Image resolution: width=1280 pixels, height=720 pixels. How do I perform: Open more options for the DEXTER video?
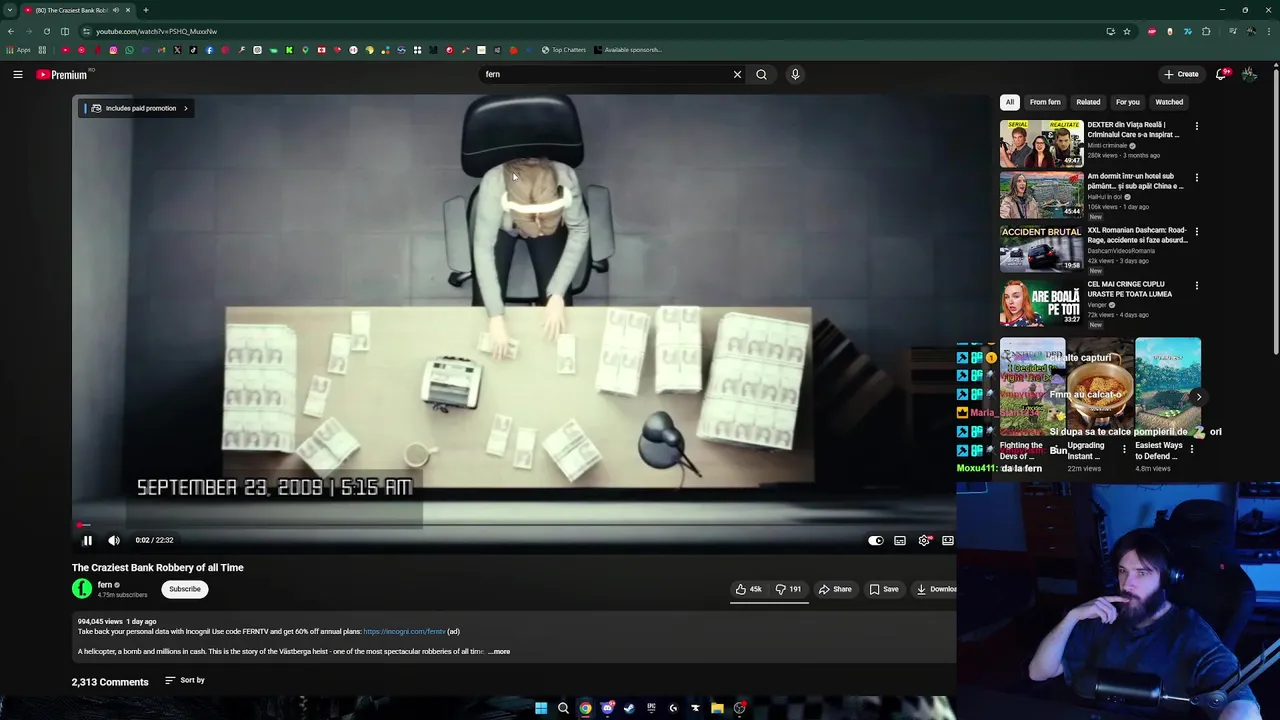pos(1197,127)
